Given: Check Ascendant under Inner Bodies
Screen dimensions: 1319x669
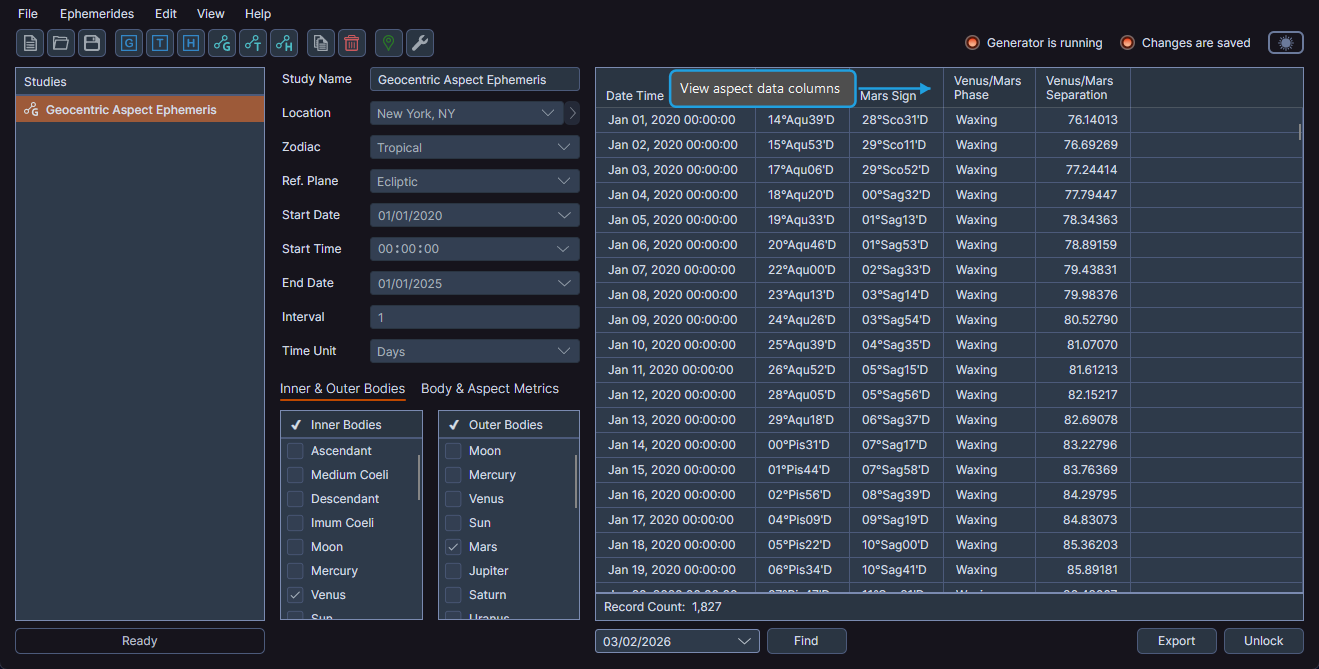Looking at the screenshot, I should pyautogui.click(x=295, y=450).
